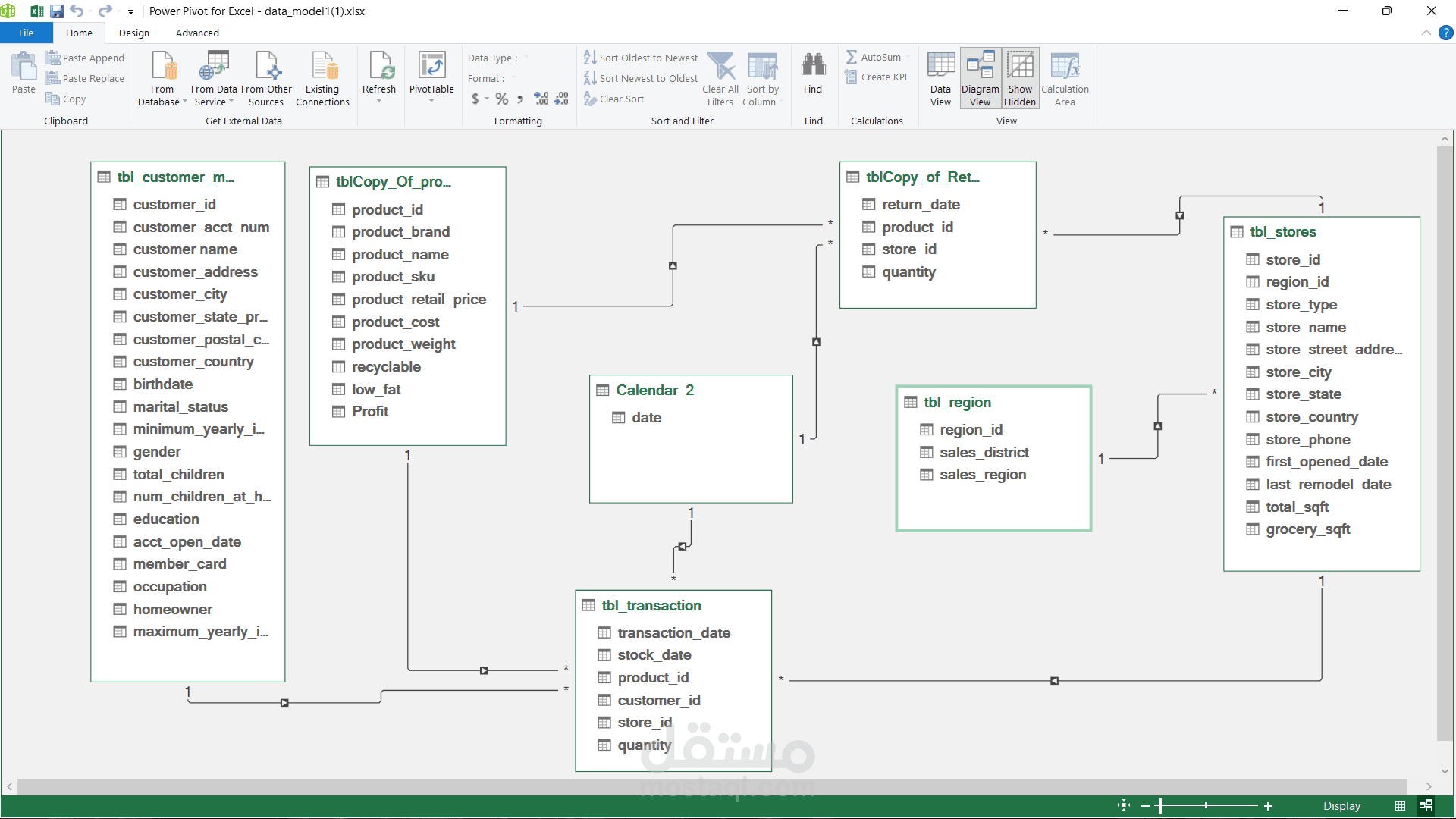Click the Save icon in title bar
1456x819 pixels.
[57, 11]
